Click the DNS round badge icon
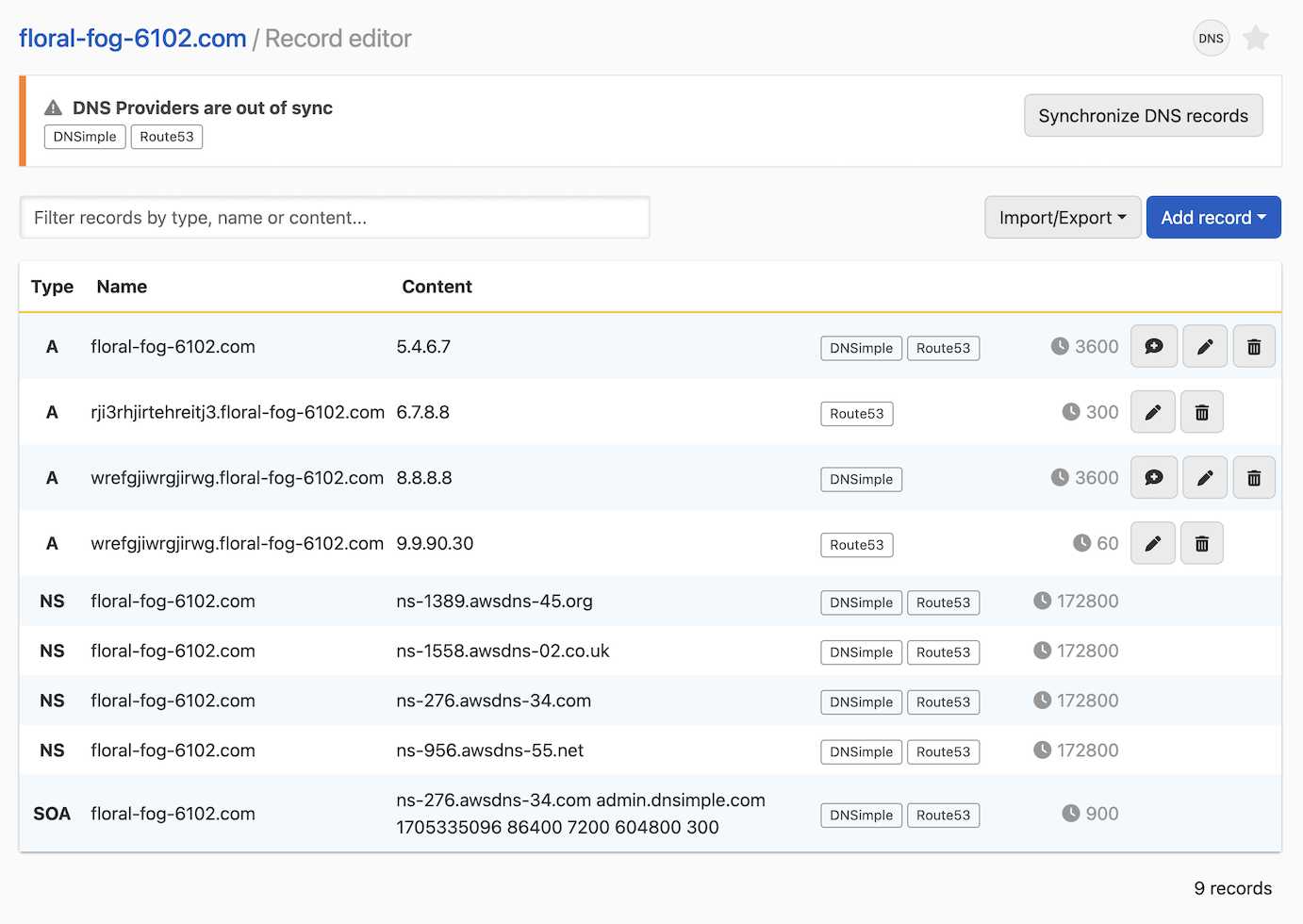 tap(1211, 39)
